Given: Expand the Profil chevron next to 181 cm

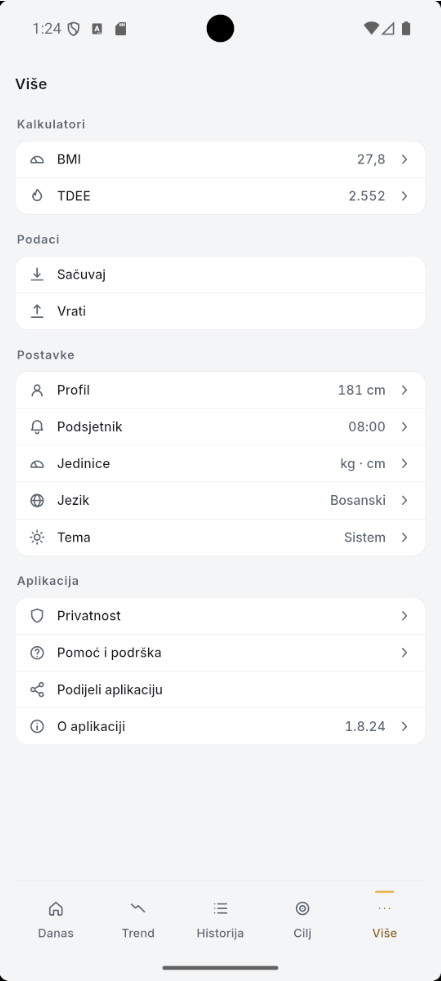Looking at the screenshot, I should coord(405,390).
